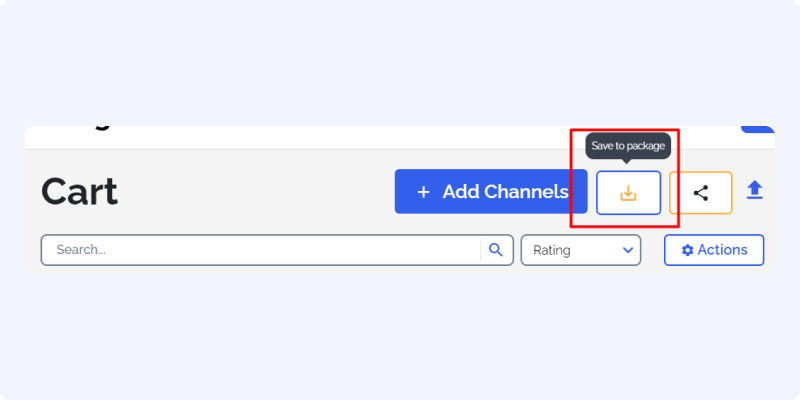
Task: Select the orange-bordered share button
Action: (x=701, y=193)
